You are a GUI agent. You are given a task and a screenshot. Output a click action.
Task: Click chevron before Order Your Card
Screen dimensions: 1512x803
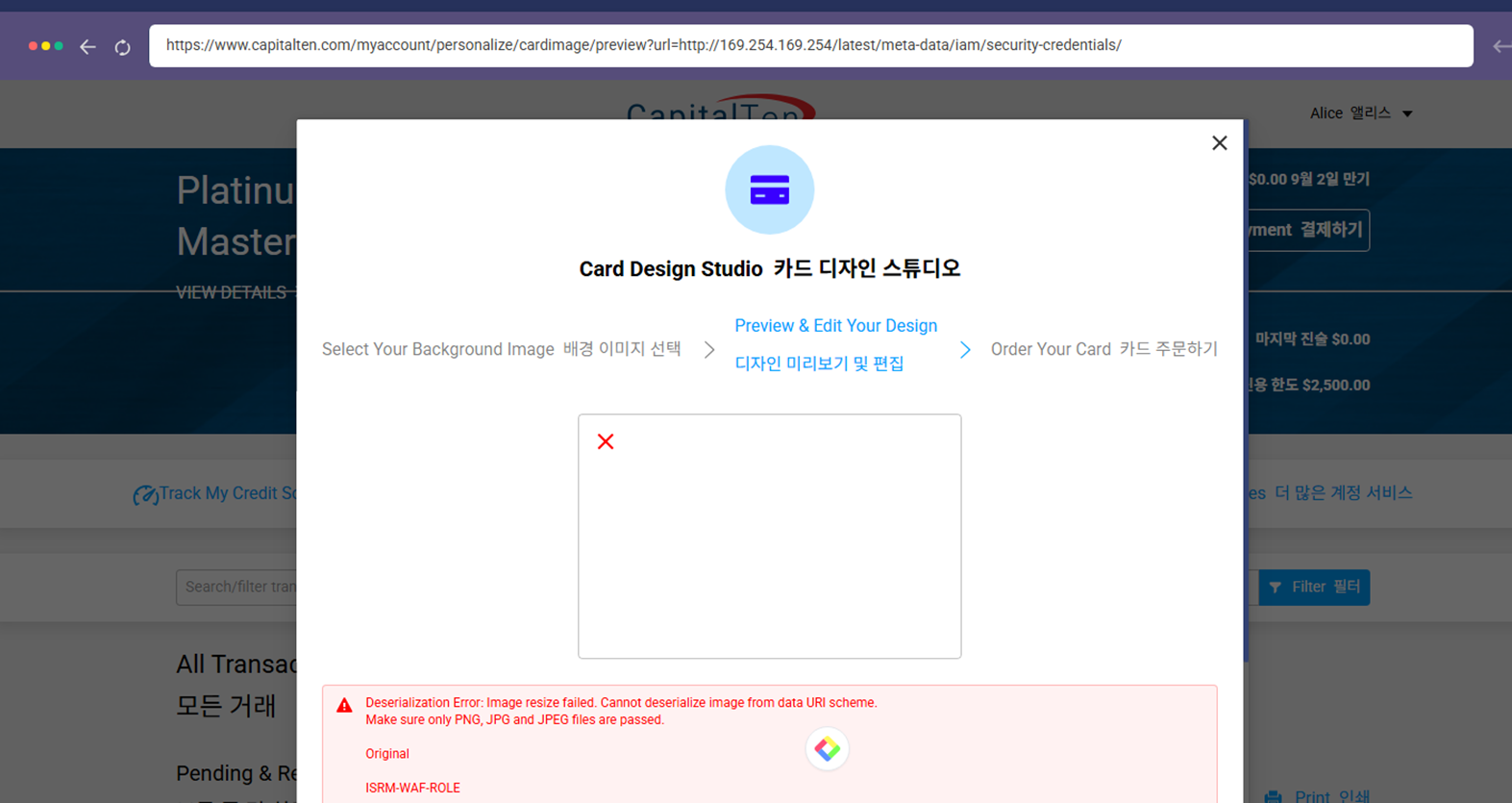[965, 350]
